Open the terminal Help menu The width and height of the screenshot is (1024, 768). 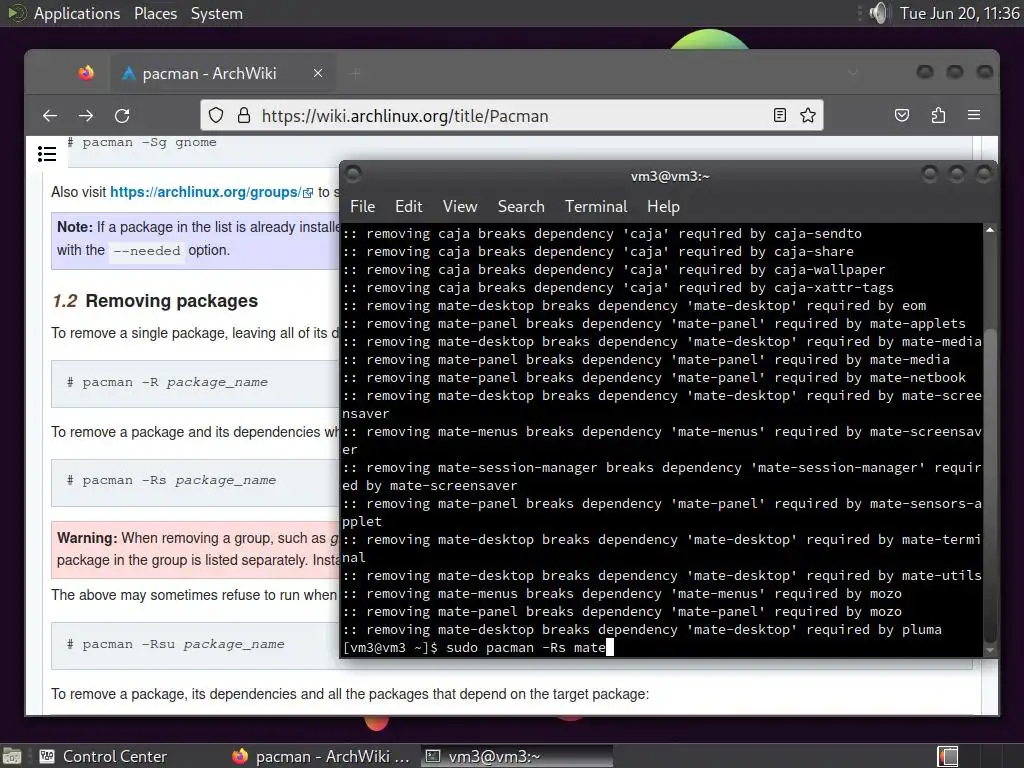(x=664, y=206)
